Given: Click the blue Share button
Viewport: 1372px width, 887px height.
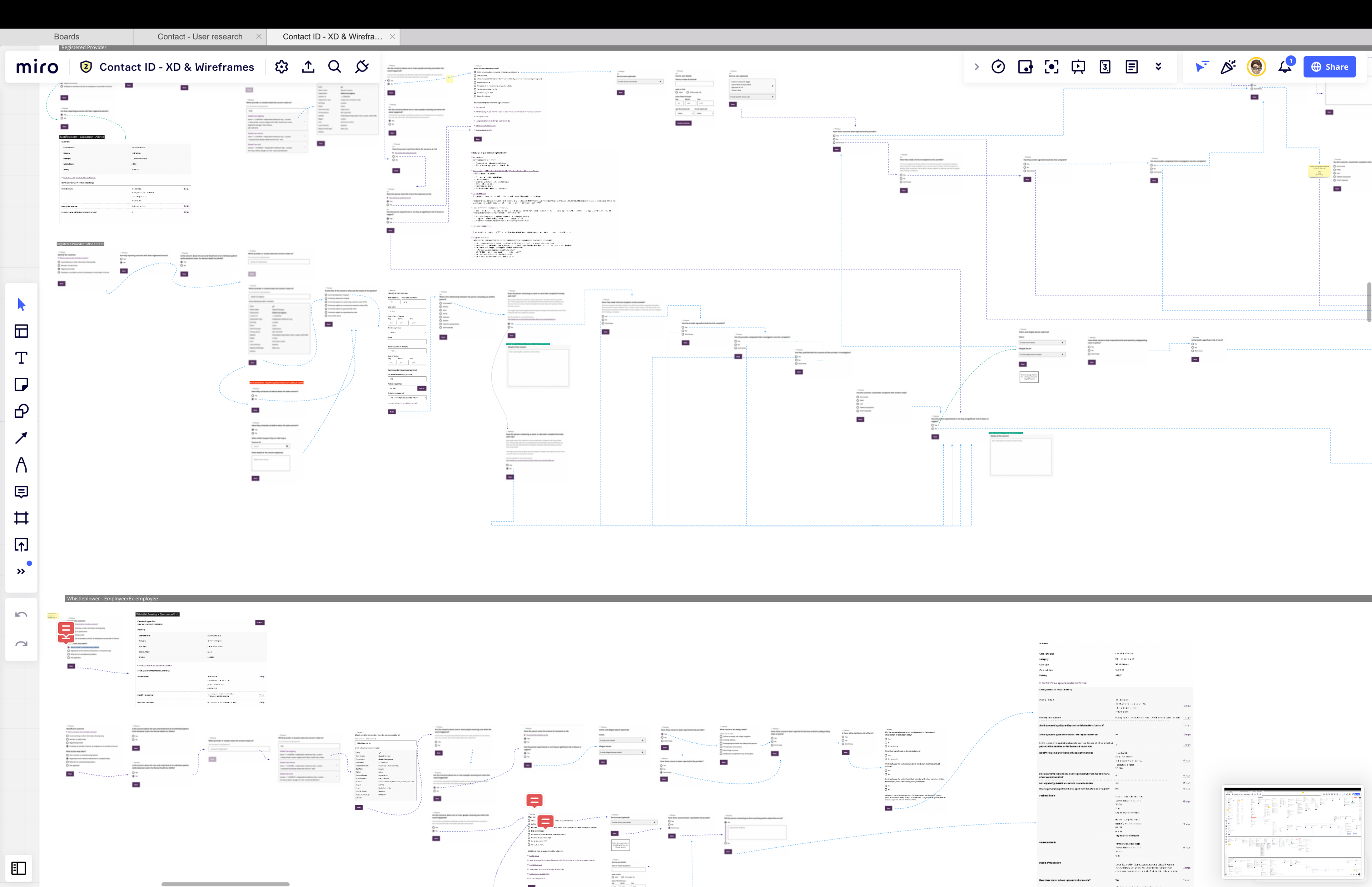Looking at the screenshot, I should [x=1329, y=67].
